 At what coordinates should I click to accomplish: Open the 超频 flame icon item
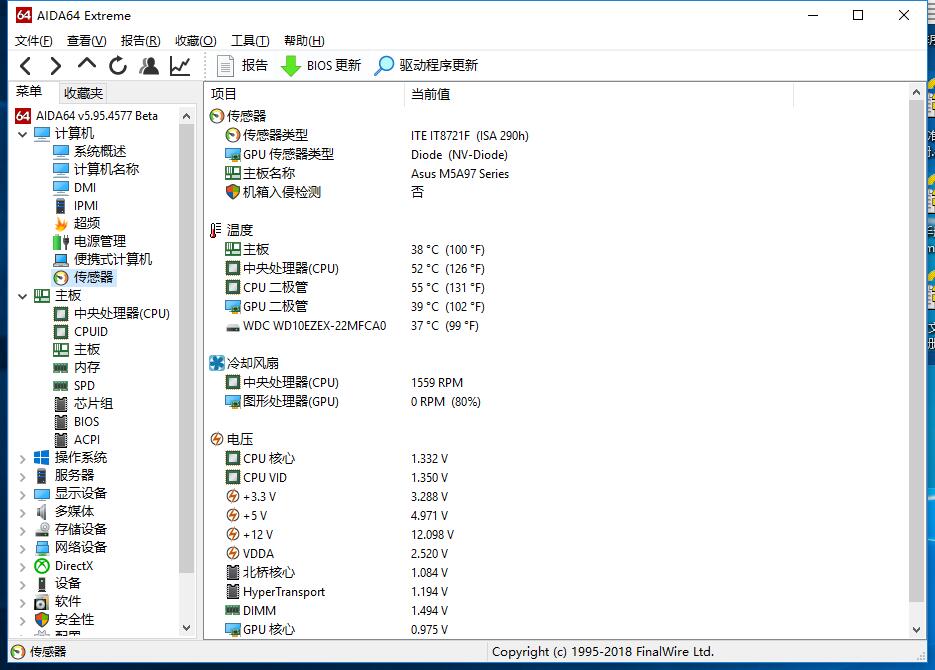(x=77, y=224)
